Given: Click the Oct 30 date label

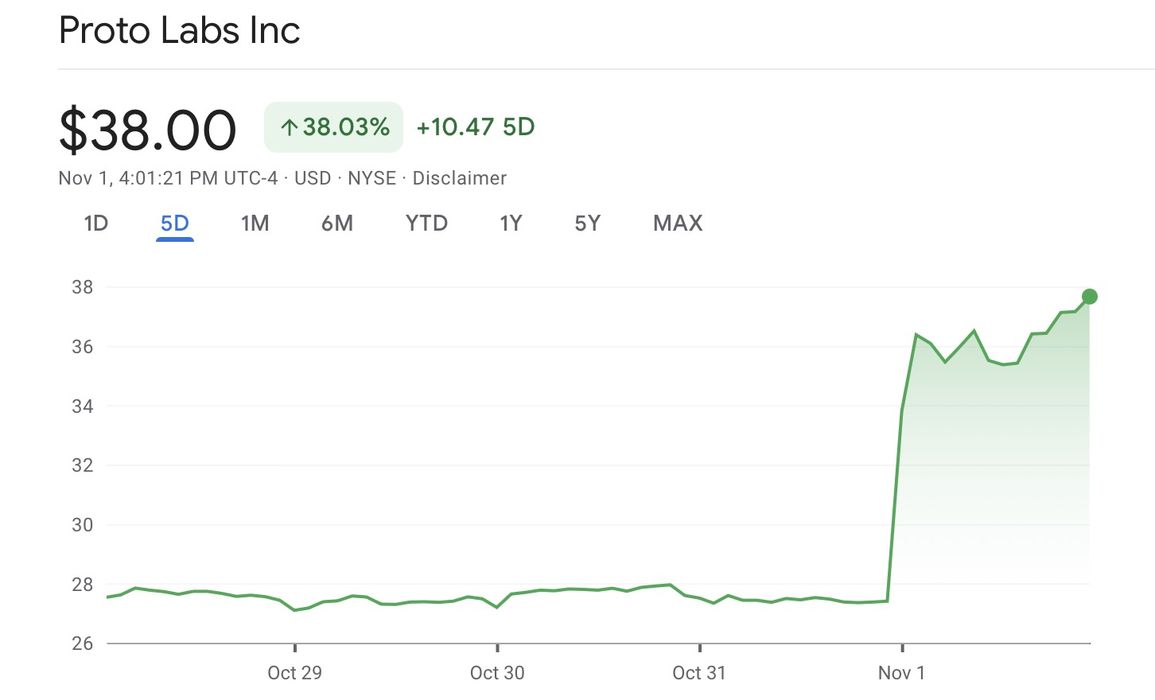Looking at the screenshot, I should click(x=497, y=673).
